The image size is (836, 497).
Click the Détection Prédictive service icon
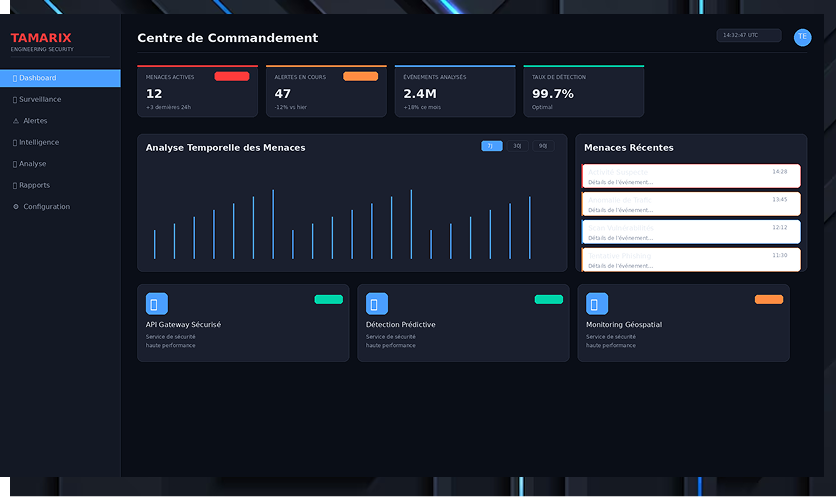[x=377, y=304]
